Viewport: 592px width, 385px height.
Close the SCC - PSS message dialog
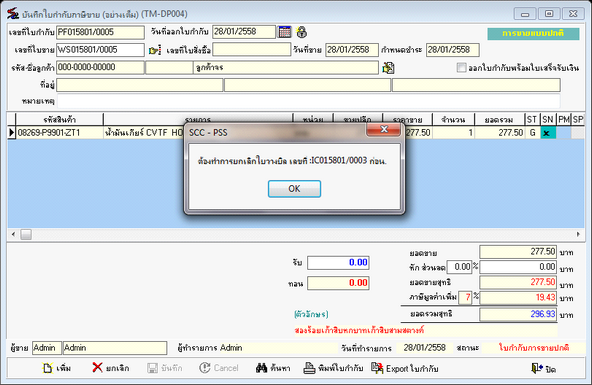(x=384, y=129)
